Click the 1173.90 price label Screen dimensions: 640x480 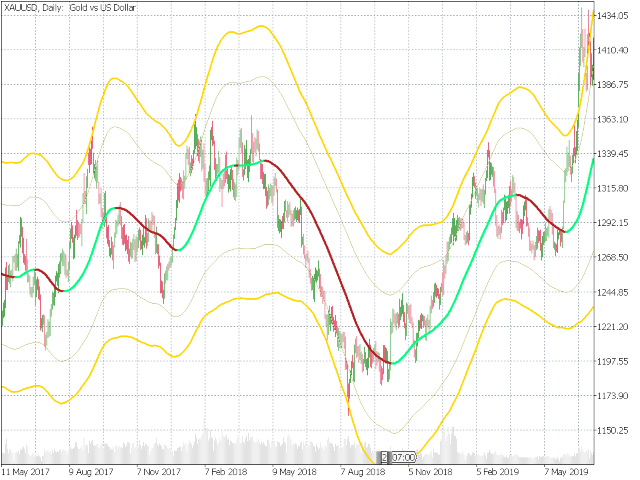pos(612,396)
